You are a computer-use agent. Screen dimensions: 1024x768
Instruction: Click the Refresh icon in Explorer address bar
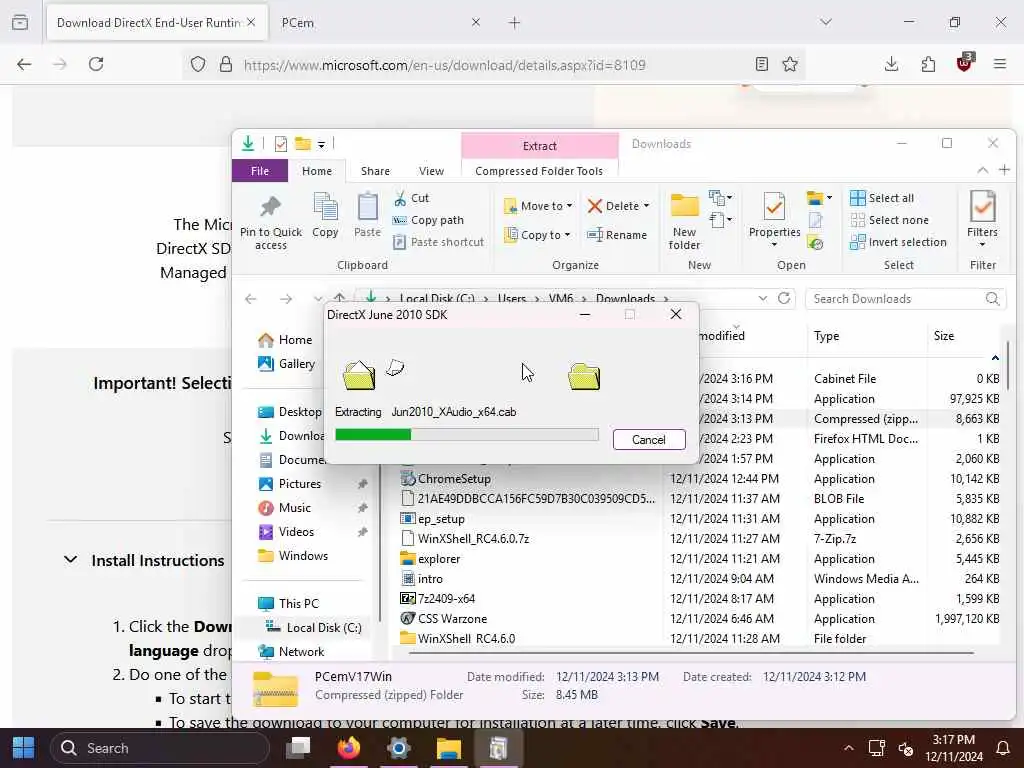[784, 298]
